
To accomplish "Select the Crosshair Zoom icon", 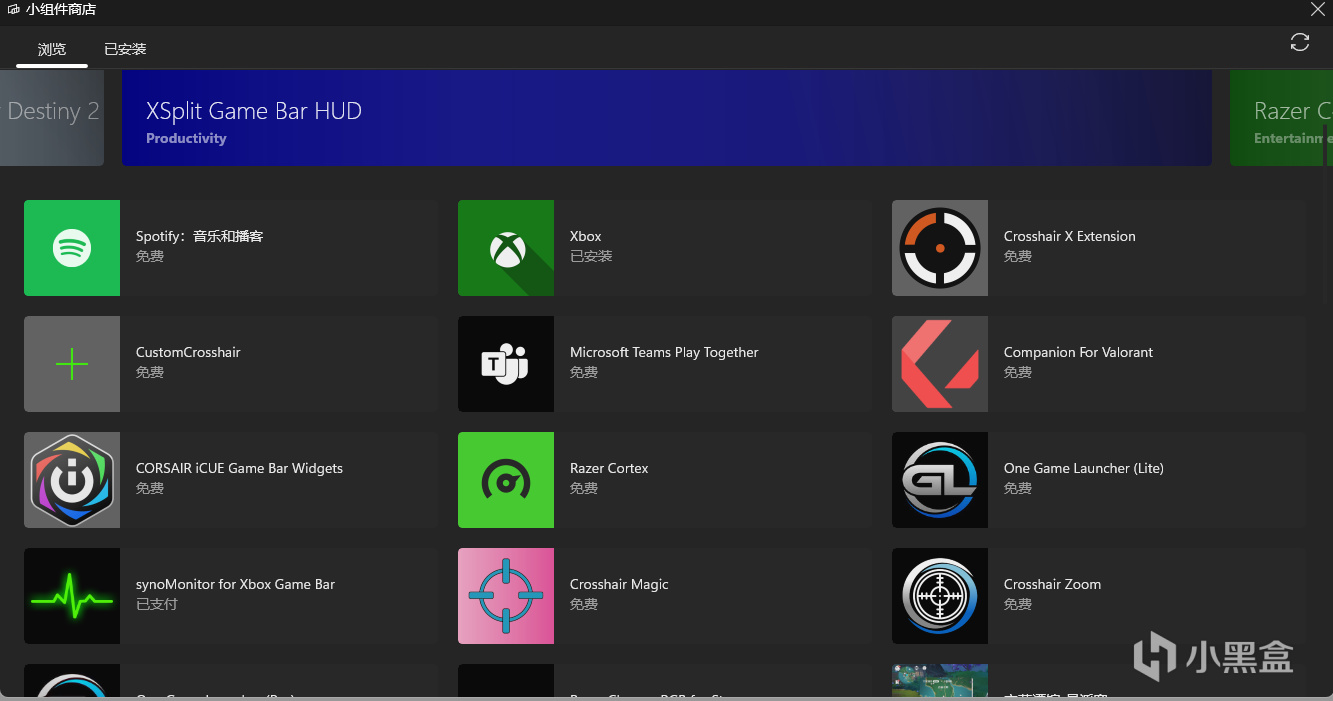I will pos(940,596).
